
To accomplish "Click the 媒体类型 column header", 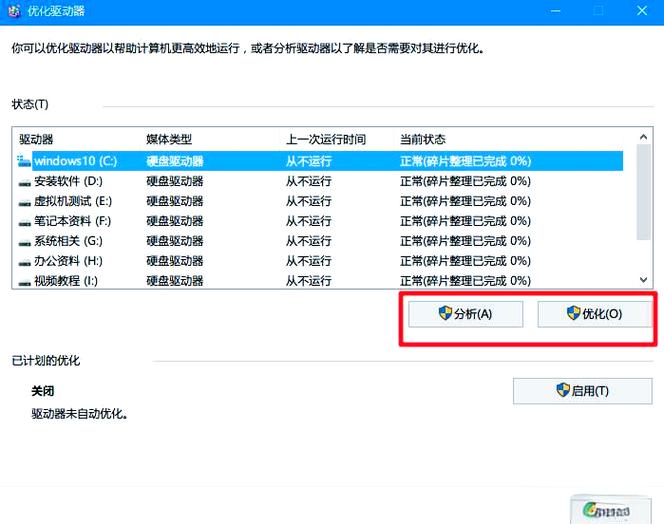I will click(x=169, y=139).
